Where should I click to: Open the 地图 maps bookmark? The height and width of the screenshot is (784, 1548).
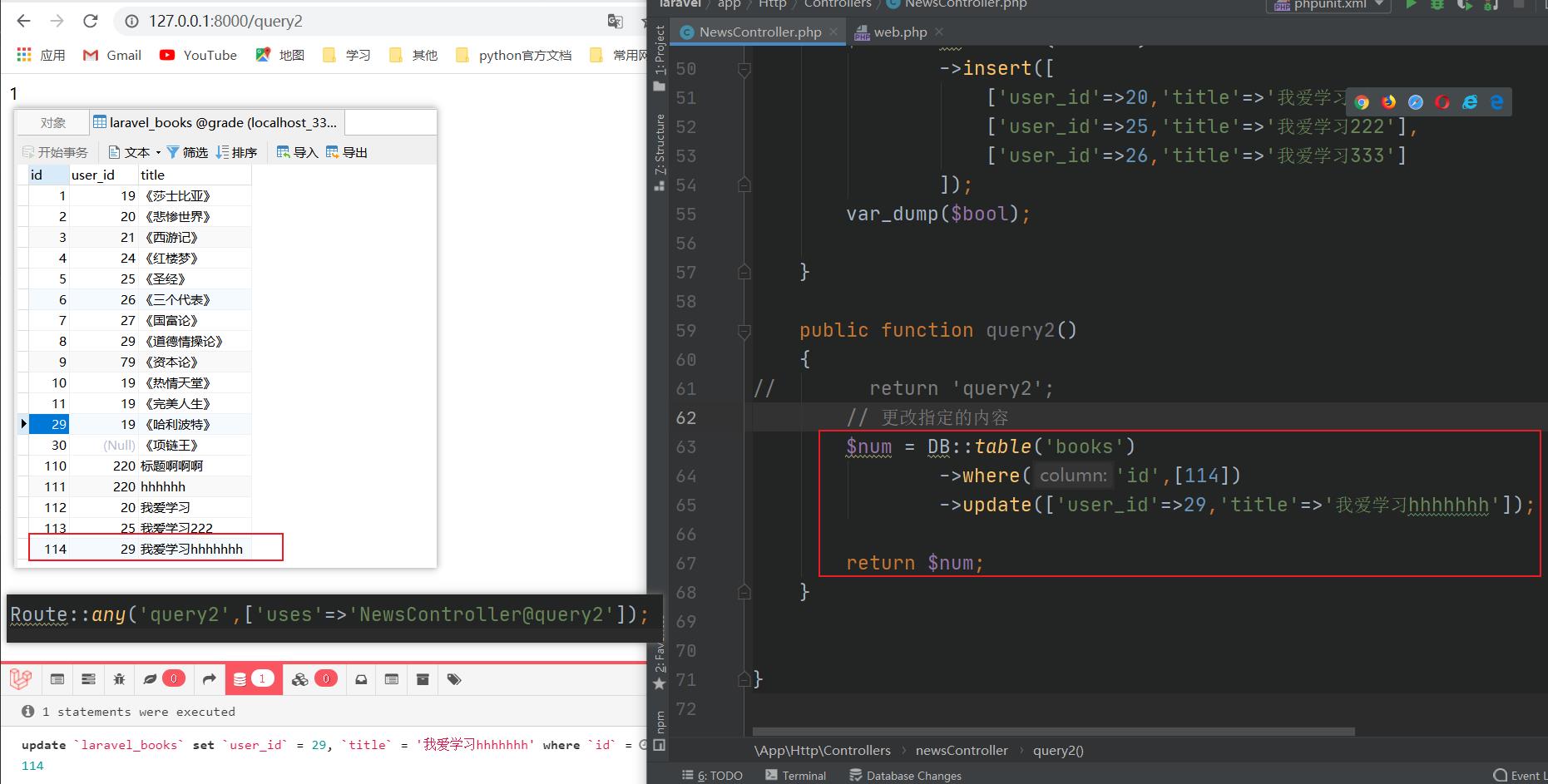pos(280,55)
